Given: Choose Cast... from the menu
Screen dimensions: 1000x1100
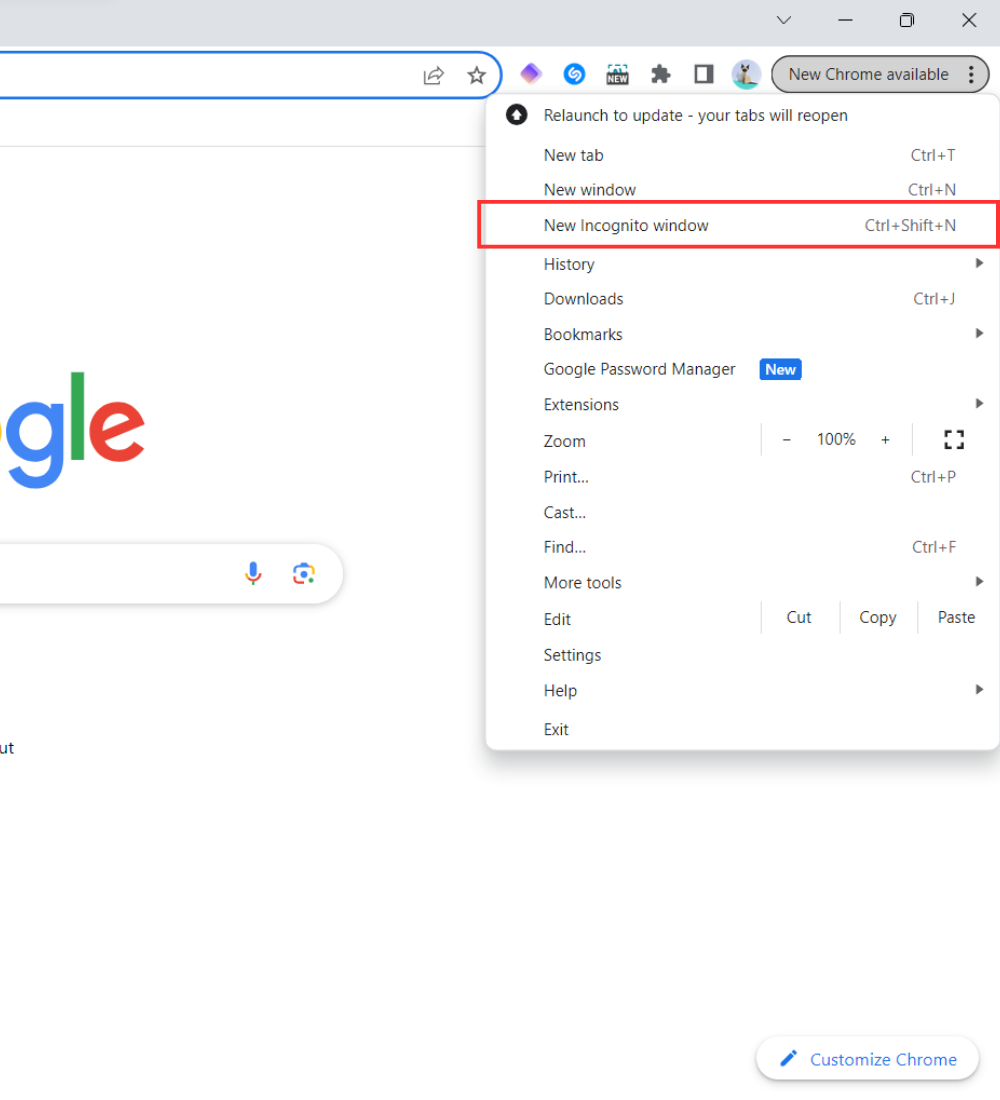Looking at the screenshot, I should click(x=742, y=513).
